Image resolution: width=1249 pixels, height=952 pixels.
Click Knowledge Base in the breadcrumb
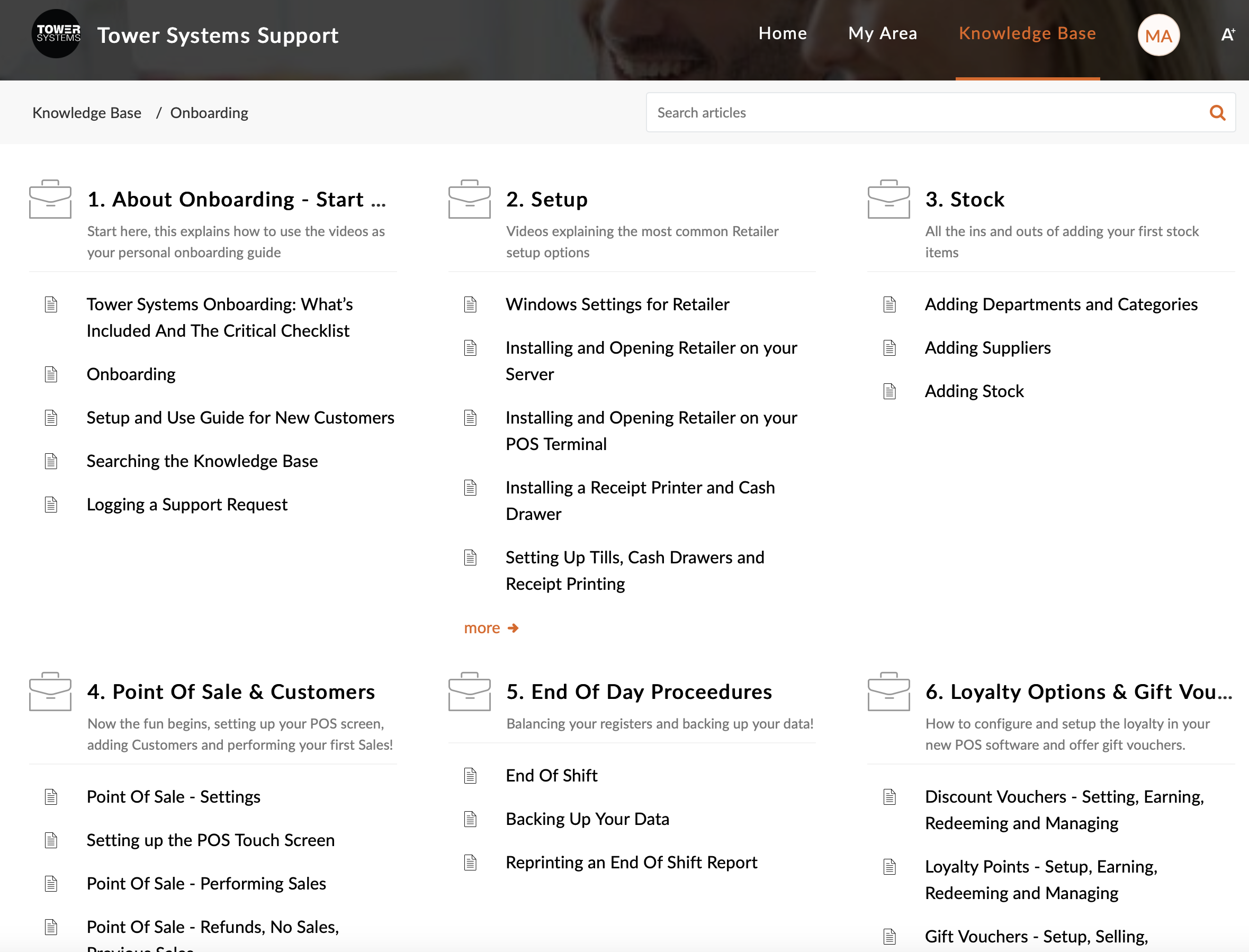(87, 113)
